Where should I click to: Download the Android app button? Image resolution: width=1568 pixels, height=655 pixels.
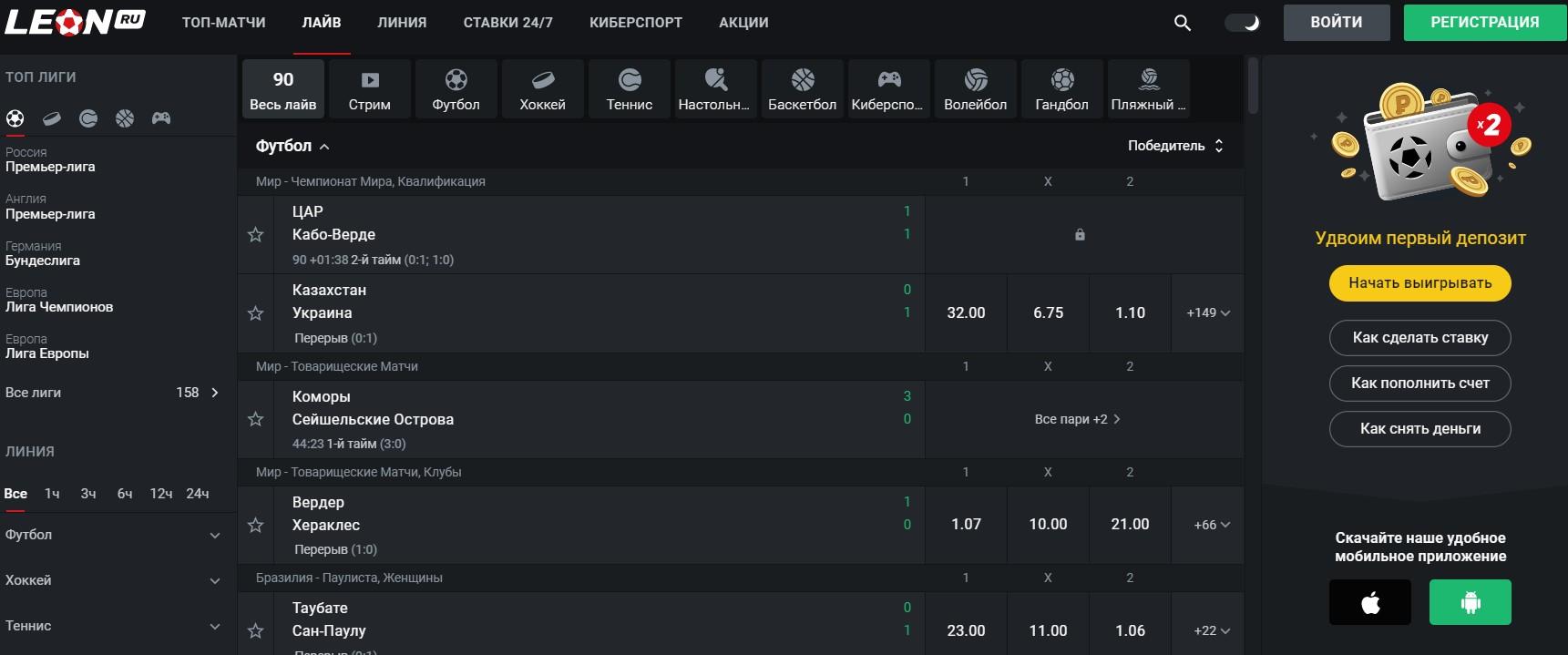[1471, 602]
